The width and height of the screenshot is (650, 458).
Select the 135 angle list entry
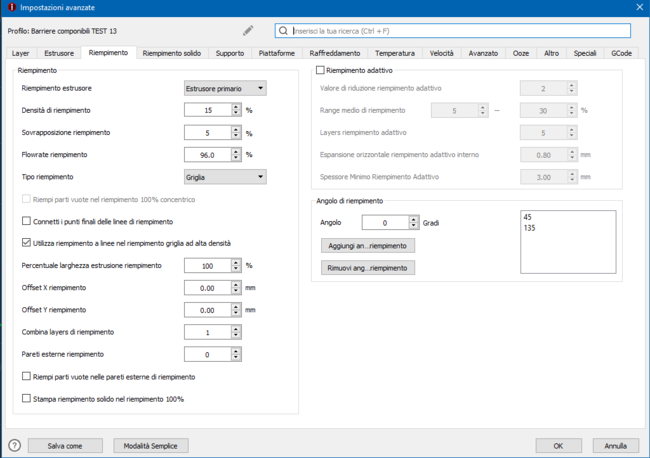(x=531, y=228)
